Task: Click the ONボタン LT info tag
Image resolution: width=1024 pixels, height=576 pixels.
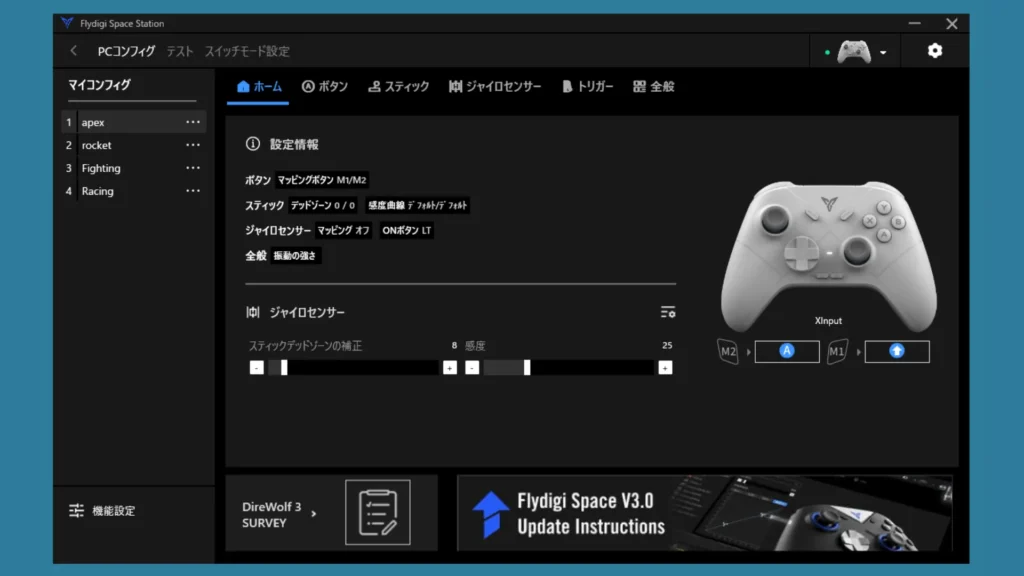Action: 406,231
